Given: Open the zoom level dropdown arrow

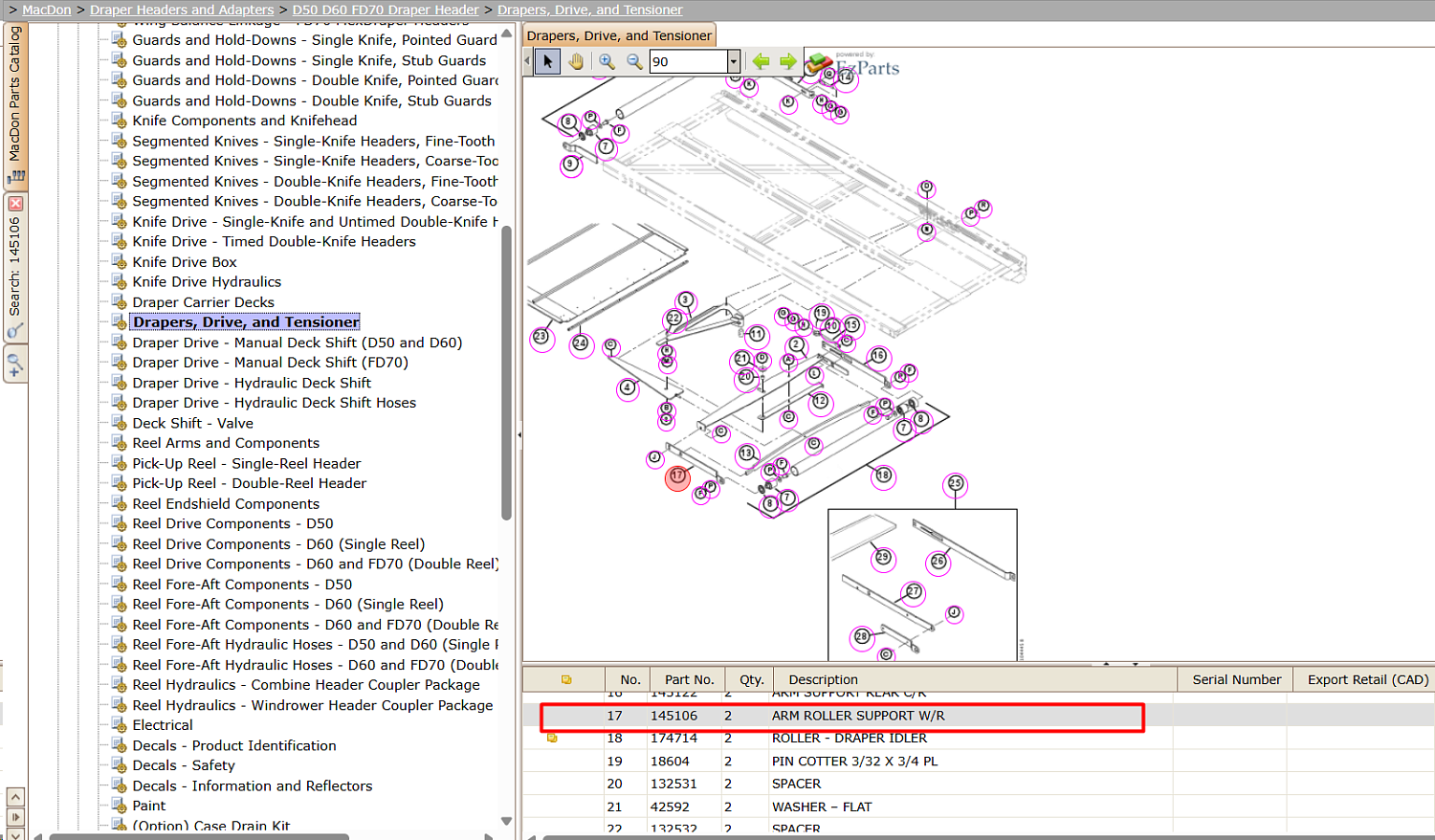Looking at the screenshot, I should 734,61.
